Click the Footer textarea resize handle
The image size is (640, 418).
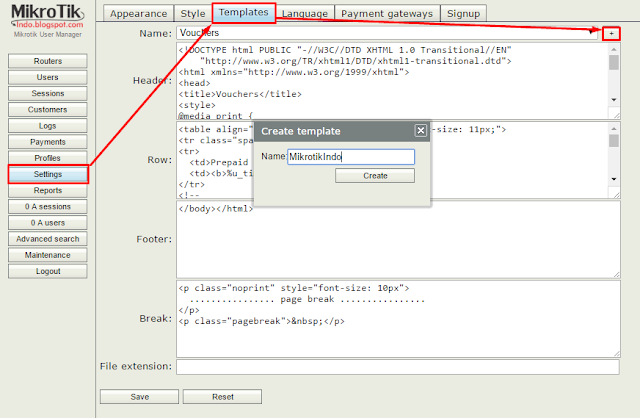[616, 274]
